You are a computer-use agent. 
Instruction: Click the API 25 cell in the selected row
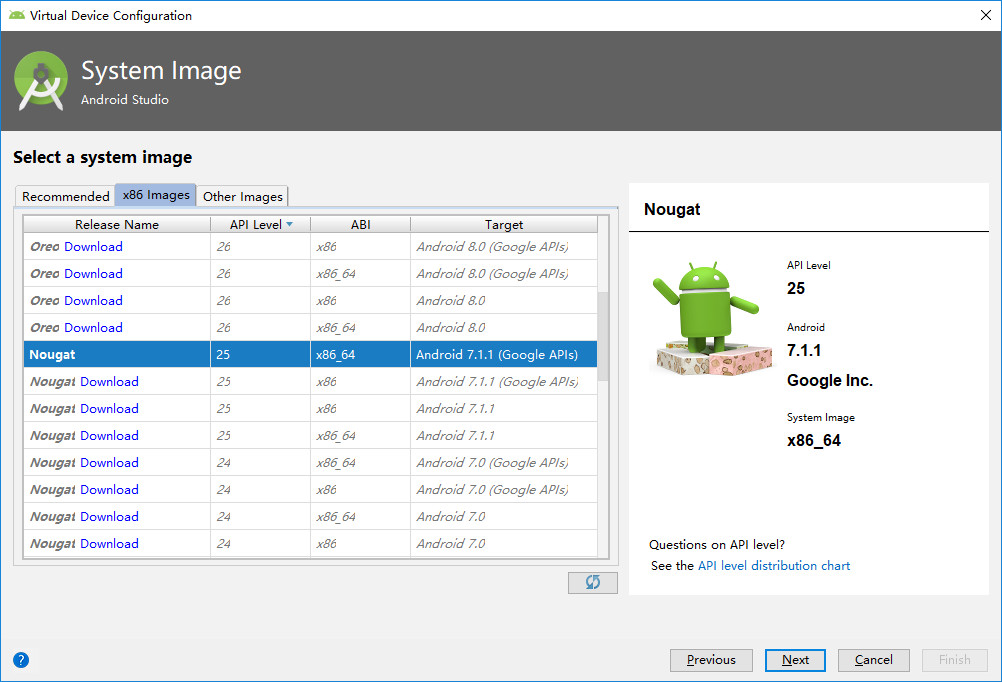pos(260,354)
